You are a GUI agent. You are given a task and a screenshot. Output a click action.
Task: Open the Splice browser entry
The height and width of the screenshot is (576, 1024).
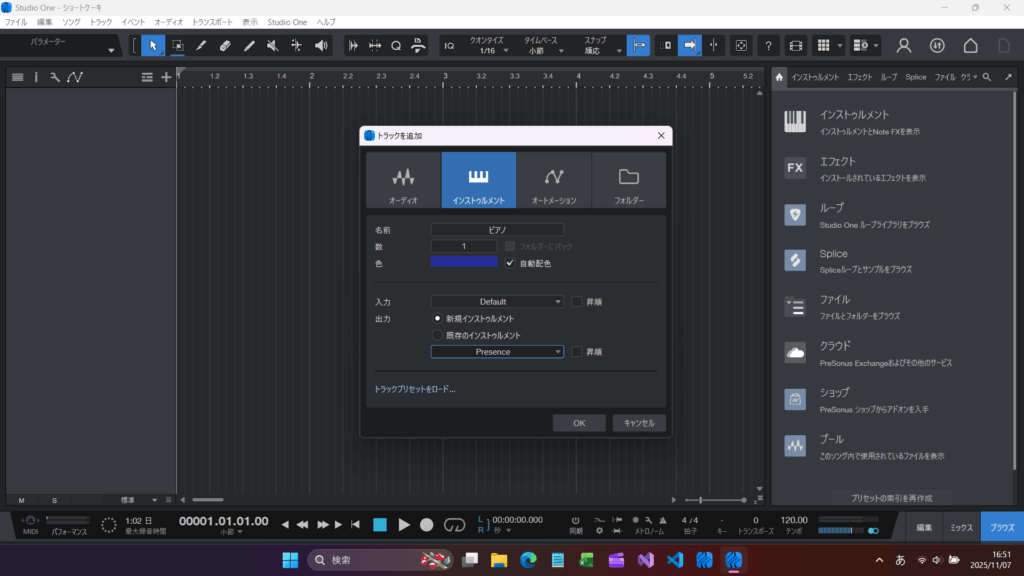833,254
